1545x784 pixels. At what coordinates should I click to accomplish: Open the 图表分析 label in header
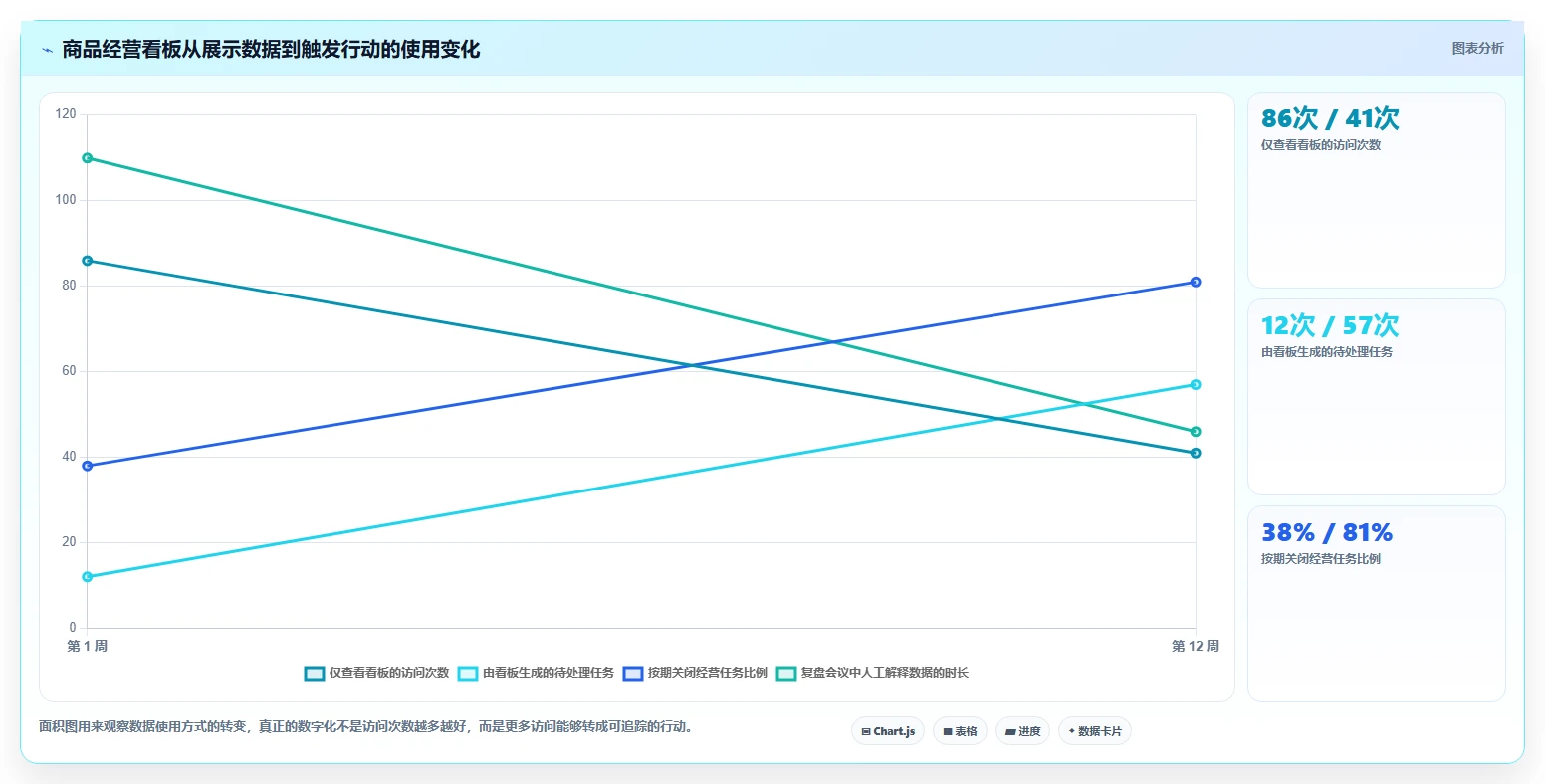point(1477,49)
